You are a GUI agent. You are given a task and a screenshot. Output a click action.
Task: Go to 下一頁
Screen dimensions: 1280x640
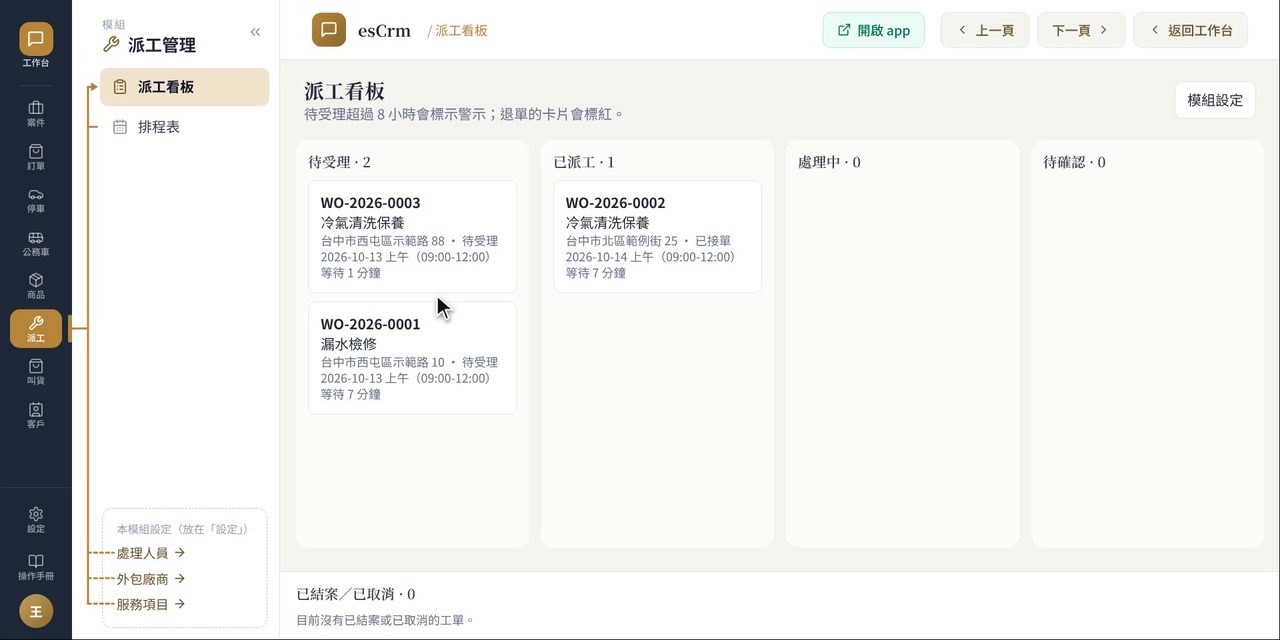tap(1081, 30)
